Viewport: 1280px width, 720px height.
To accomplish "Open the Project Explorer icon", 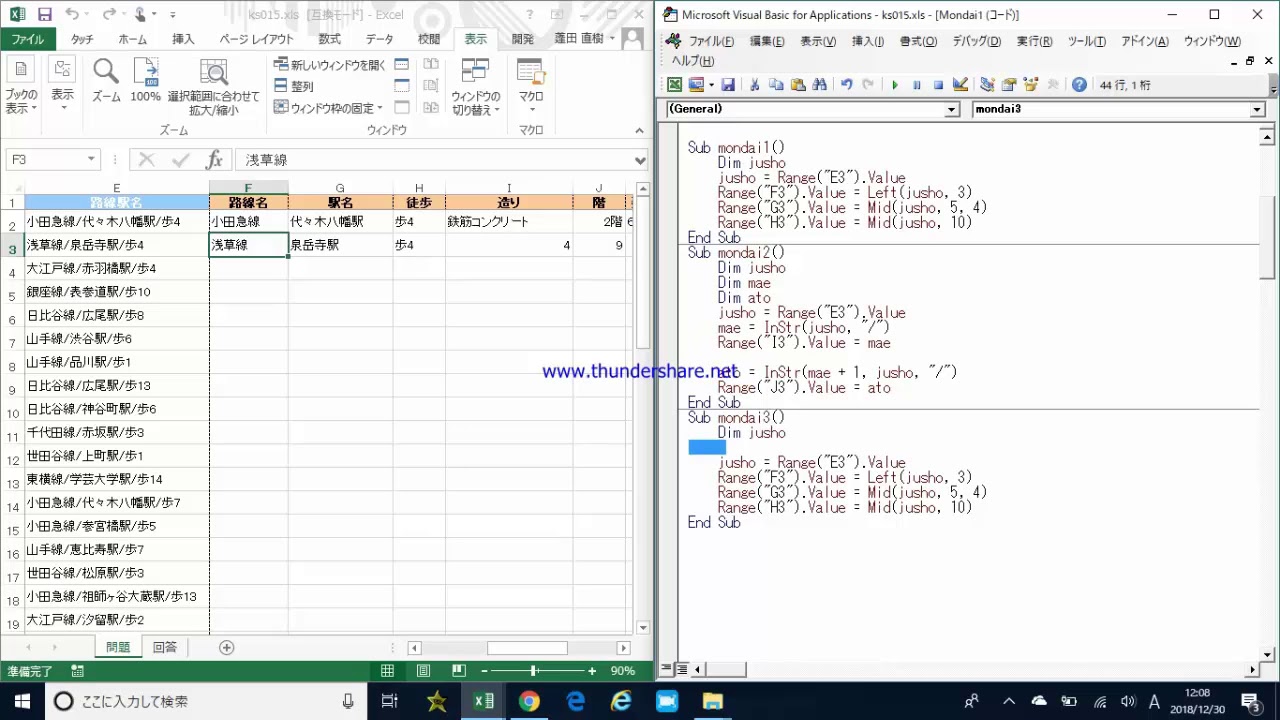I will pyautogui.click(x=987, y=85).
